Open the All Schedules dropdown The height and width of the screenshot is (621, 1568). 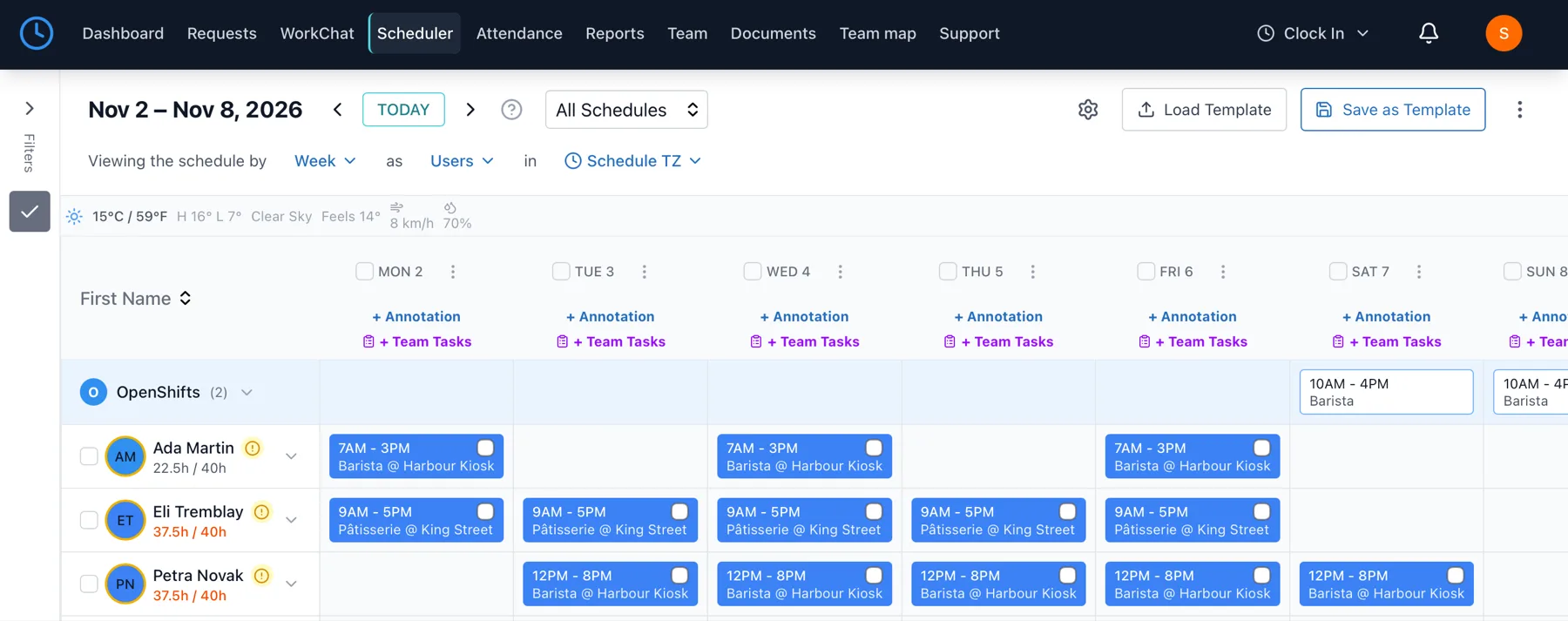click(626, 110)
